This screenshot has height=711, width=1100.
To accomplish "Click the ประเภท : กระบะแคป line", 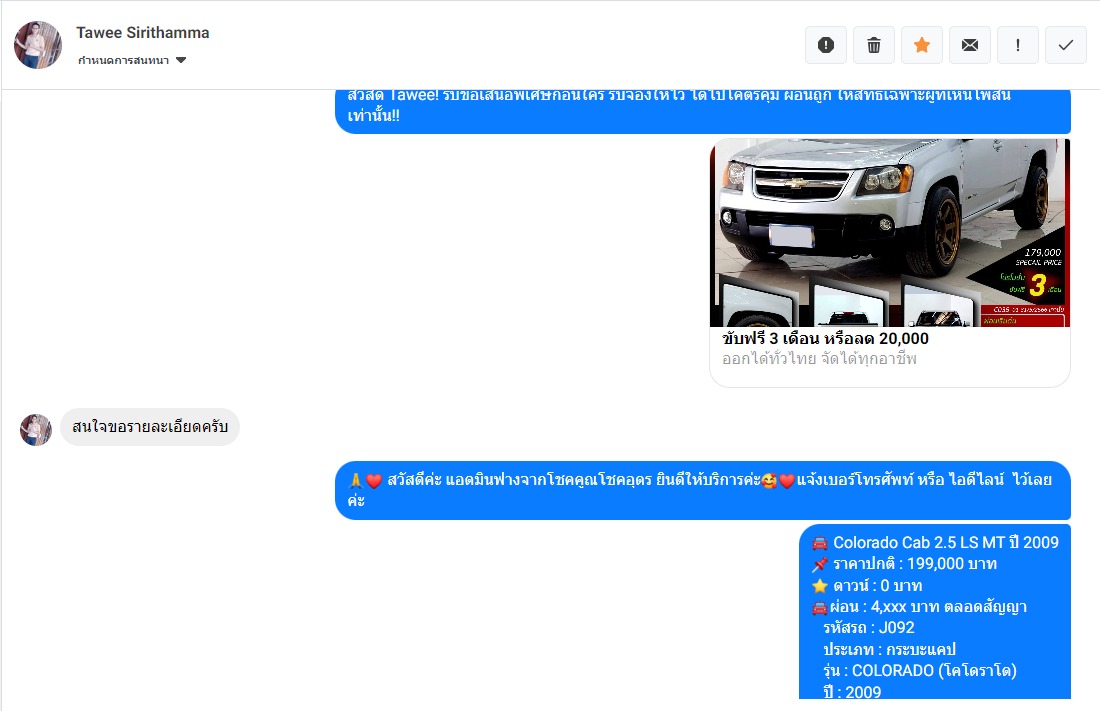I will pyautogui.click(x=890, y=649).
